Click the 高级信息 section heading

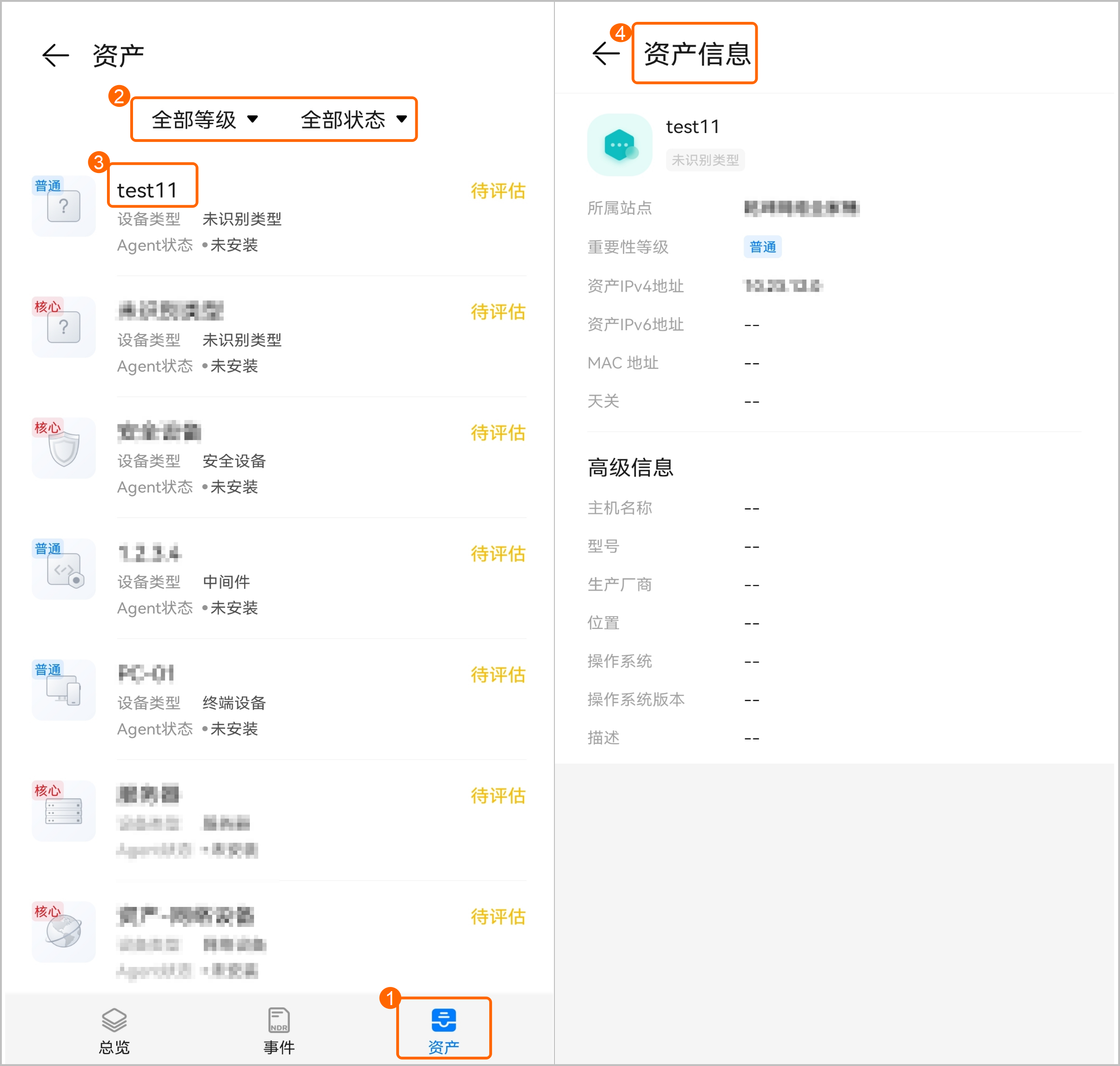coord(630,467)
